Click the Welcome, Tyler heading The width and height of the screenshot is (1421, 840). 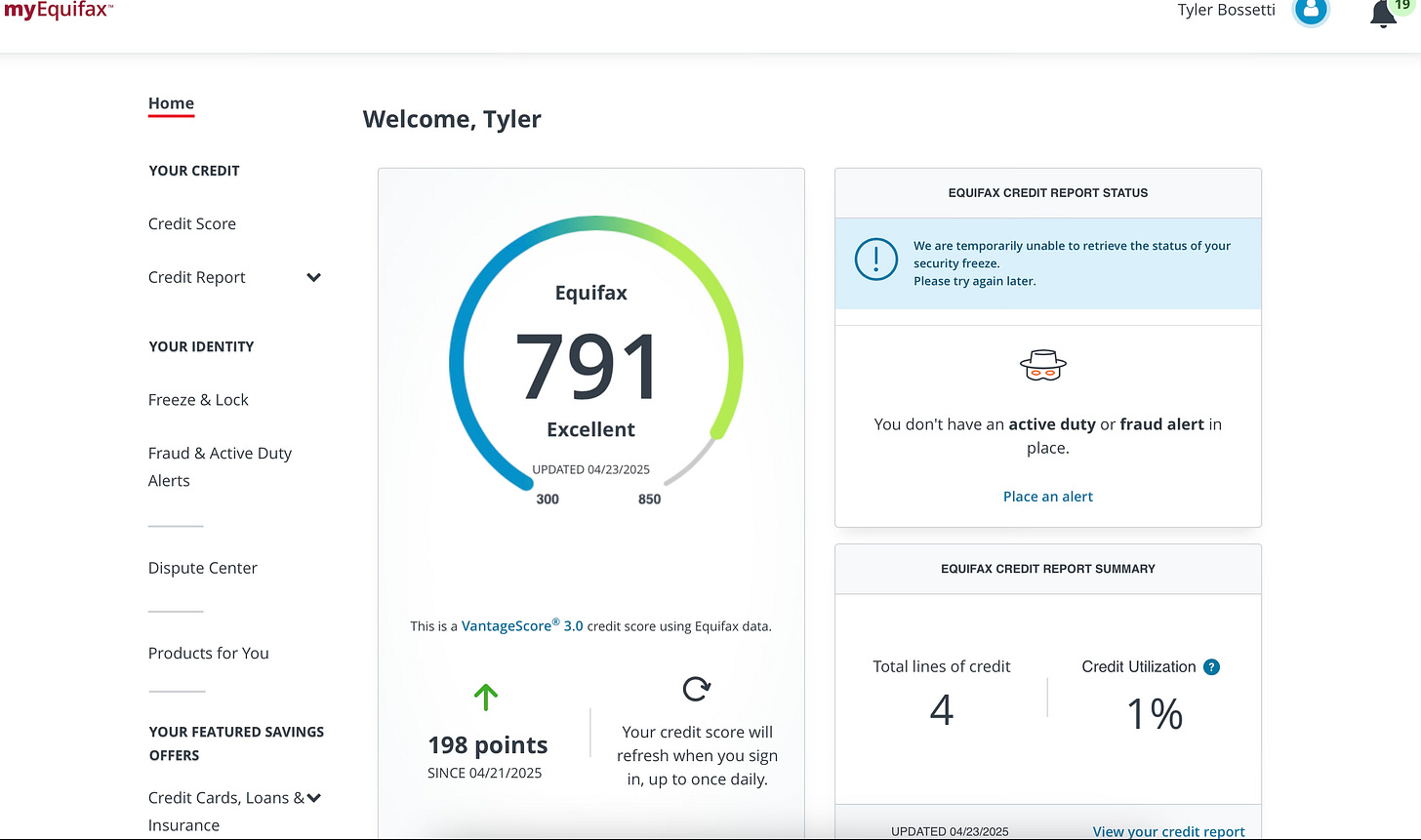tap(452, 119)
